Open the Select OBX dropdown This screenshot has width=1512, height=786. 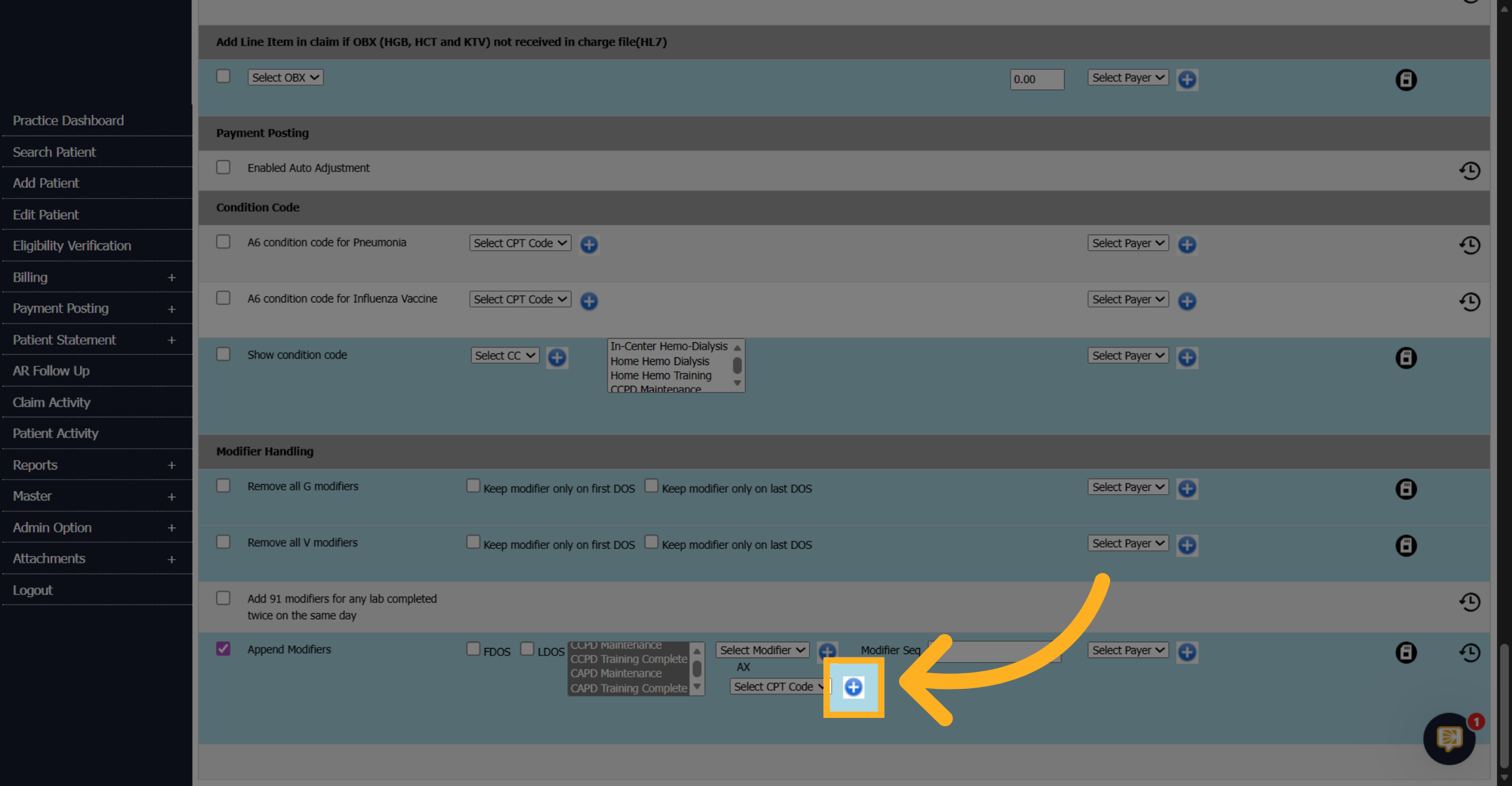point(285,78)
